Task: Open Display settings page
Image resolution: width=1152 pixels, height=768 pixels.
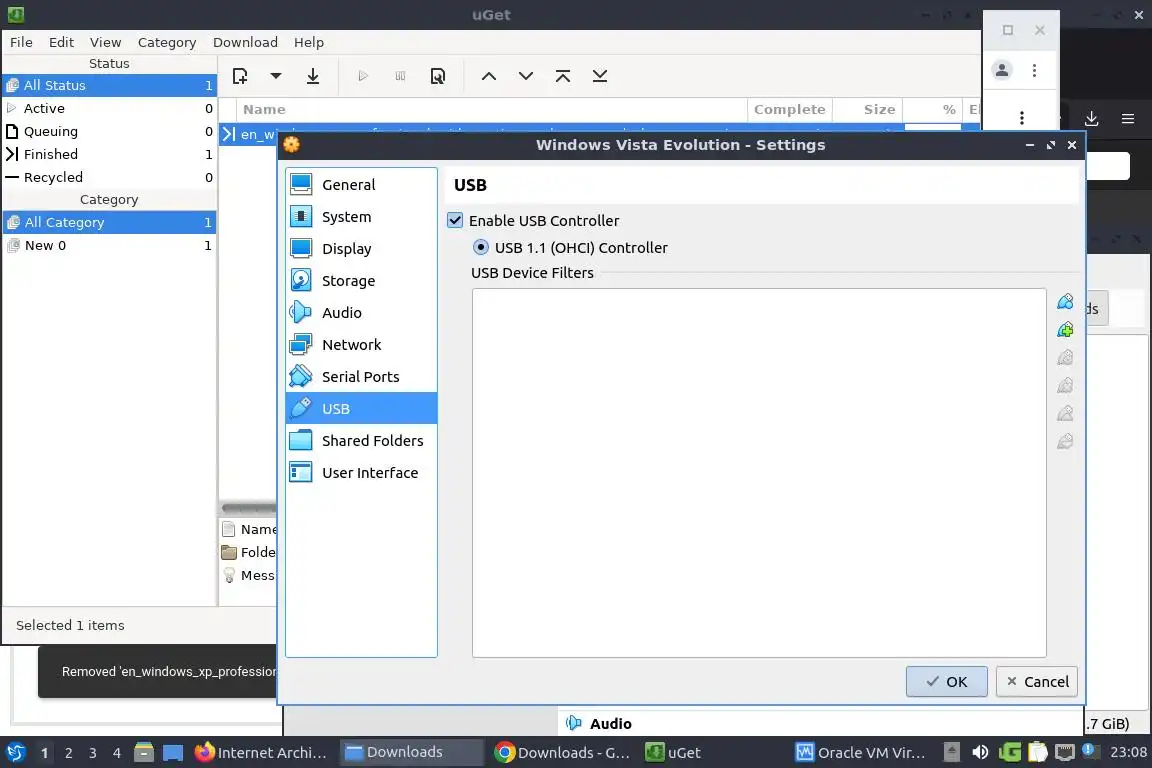Action: [x=361, y=248]
